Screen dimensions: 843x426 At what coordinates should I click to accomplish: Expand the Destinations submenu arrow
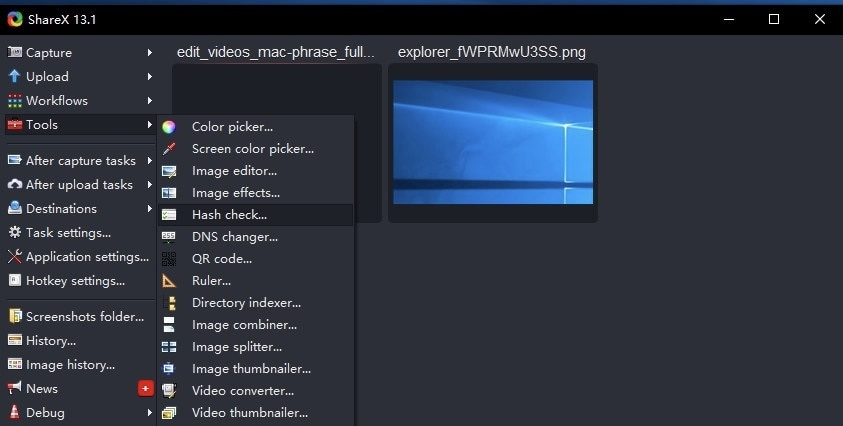click(x=149, y=209)
